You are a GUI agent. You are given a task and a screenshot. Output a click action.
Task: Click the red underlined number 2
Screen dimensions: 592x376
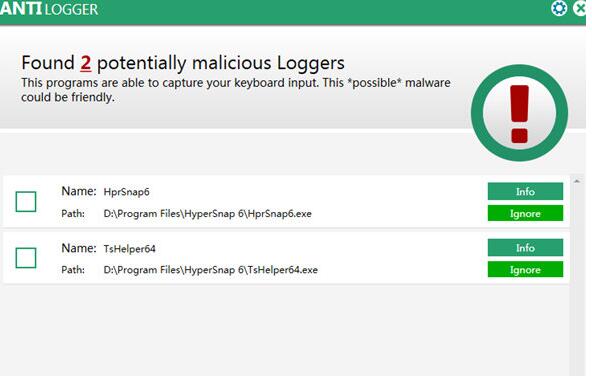pos(86,63)
